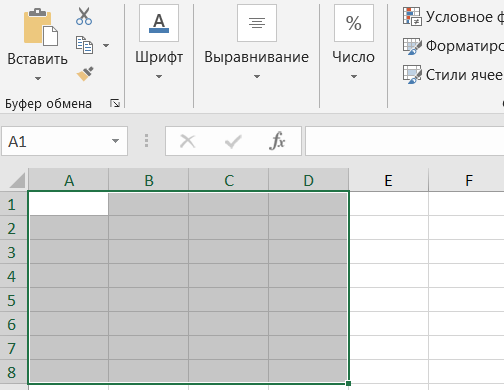Image resolution: width=504 pixels, height=390 pixels.
Task: Open Условное форматирование menu
Action: point(453,17)
